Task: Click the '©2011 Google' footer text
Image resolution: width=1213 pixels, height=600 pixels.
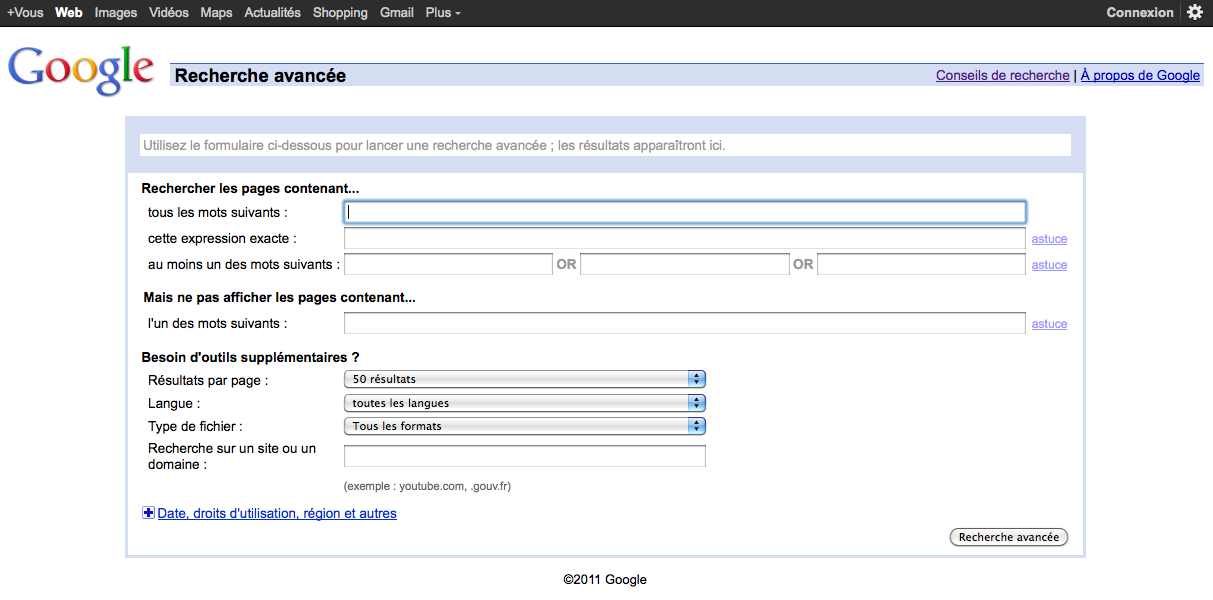Action: 605,579
